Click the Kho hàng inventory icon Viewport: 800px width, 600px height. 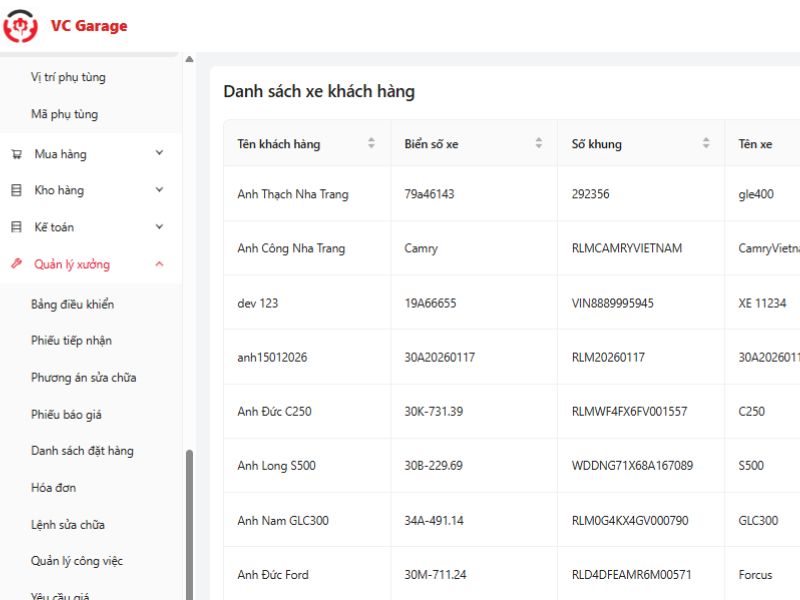point(16,190)
